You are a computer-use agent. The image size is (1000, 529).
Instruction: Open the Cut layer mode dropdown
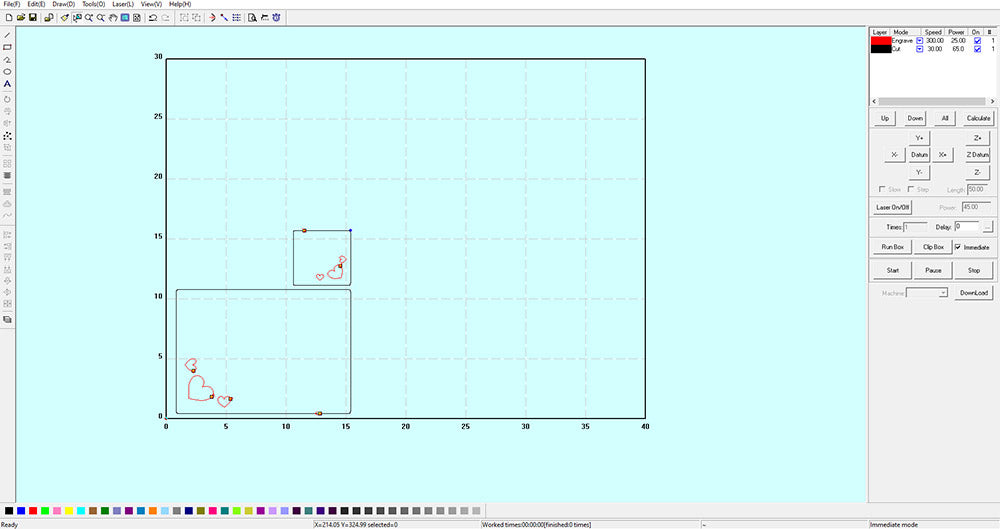coord(919,48)
